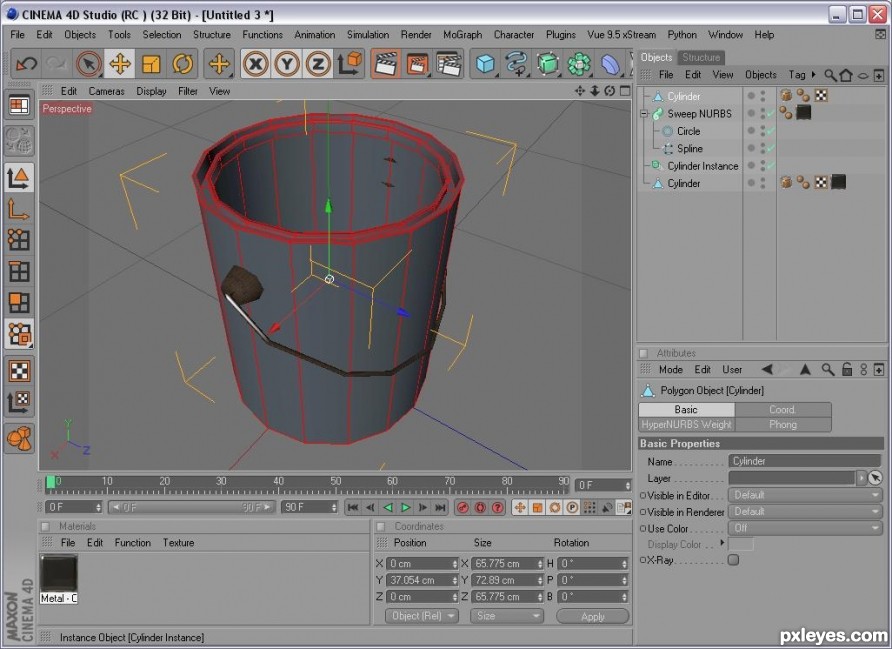Activate the Rotate tool
The image size is (892, 649).
(183, 64)
